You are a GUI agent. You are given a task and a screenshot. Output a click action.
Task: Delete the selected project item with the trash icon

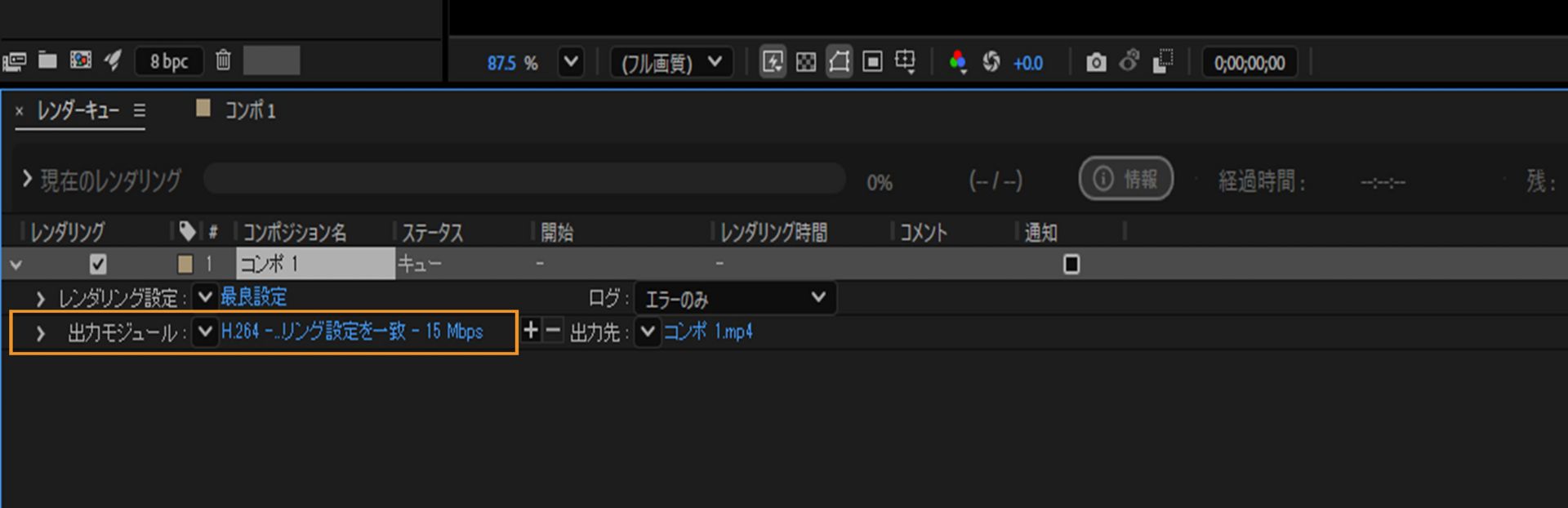click(x=223, y=60)
